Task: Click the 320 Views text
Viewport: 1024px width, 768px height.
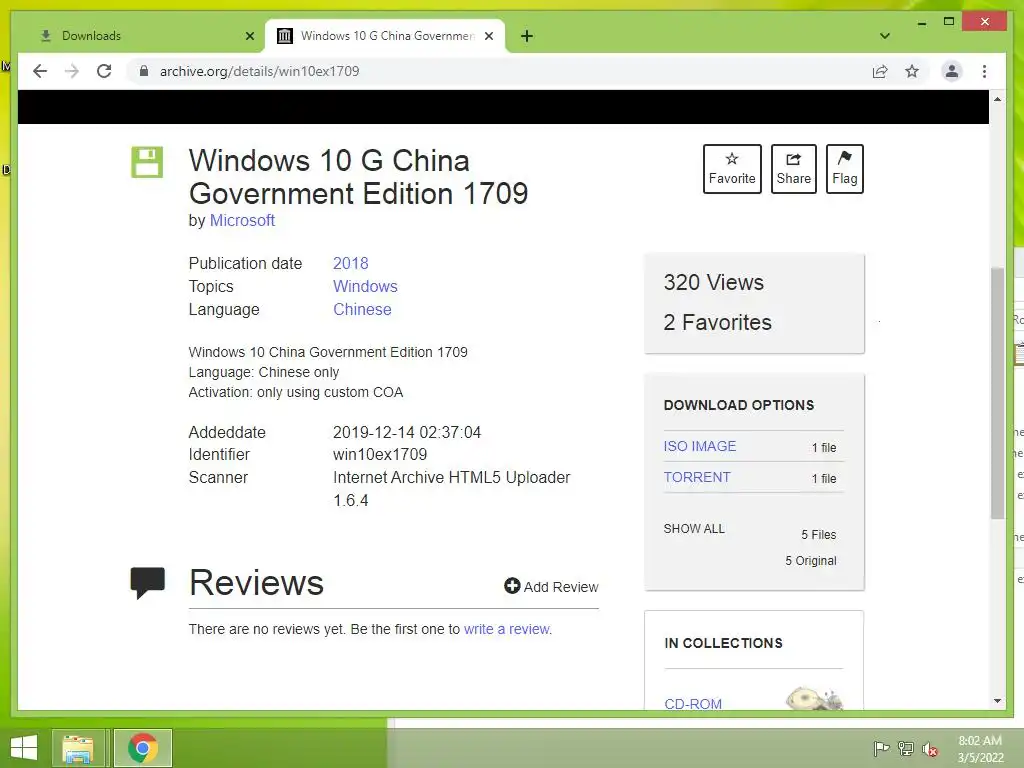Action: 714,282
